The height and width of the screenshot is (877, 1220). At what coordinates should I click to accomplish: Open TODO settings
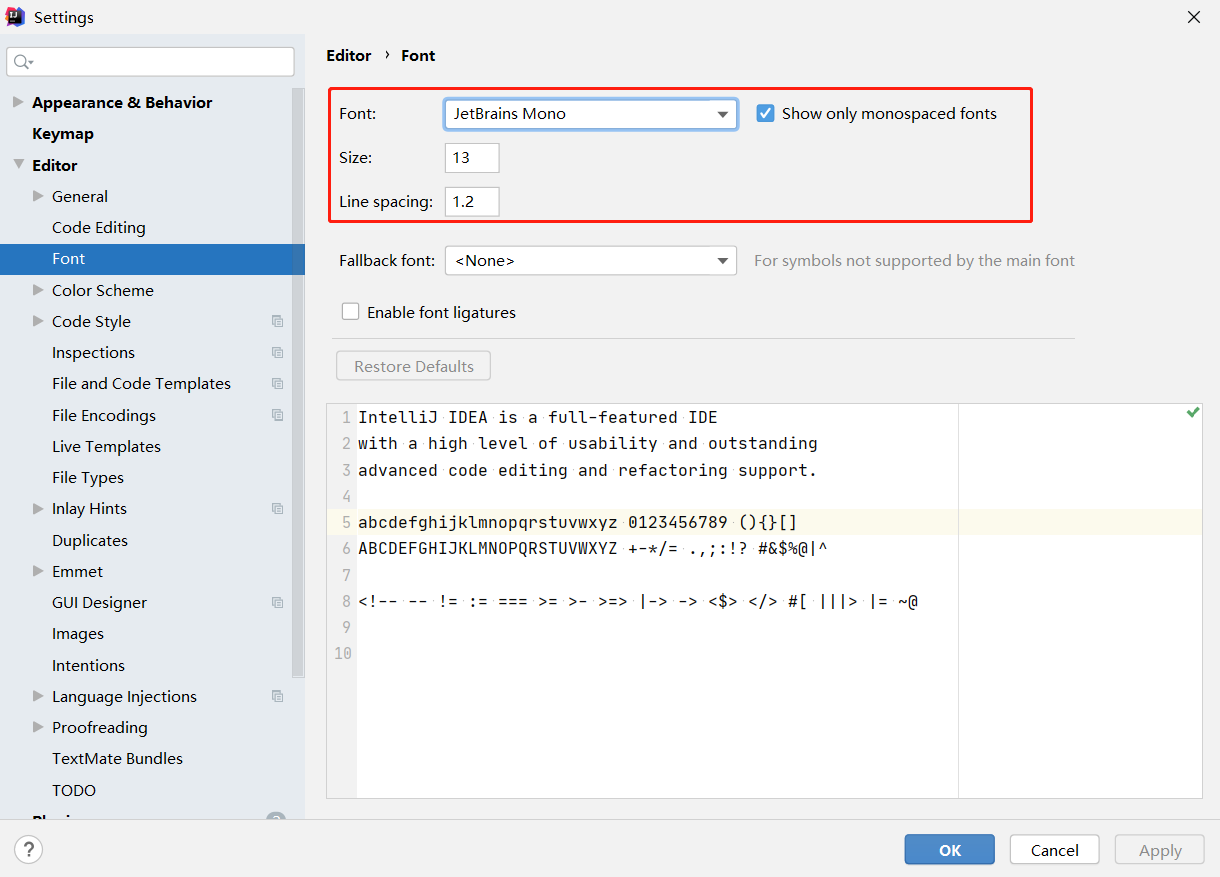[74, 791]
